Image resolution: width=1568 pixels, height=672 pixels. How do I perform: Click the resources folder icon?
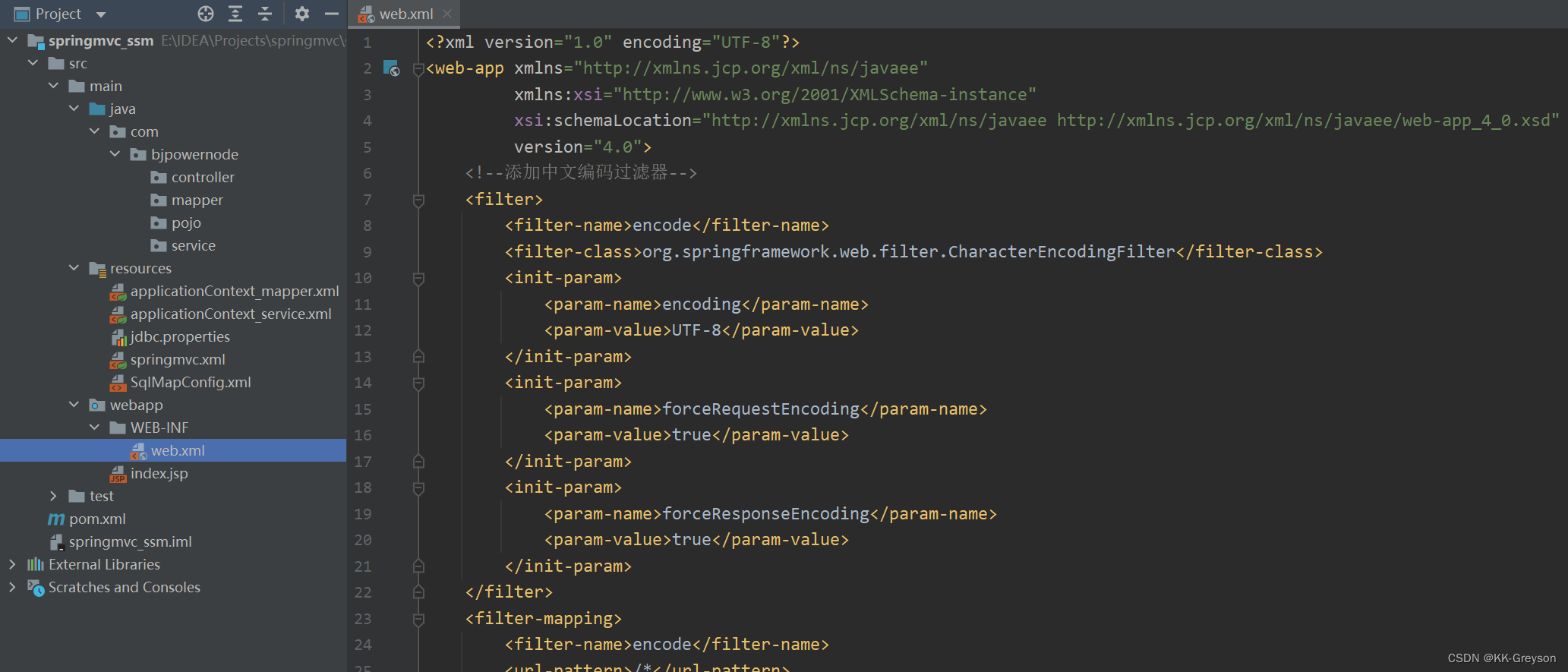[97, 268]
